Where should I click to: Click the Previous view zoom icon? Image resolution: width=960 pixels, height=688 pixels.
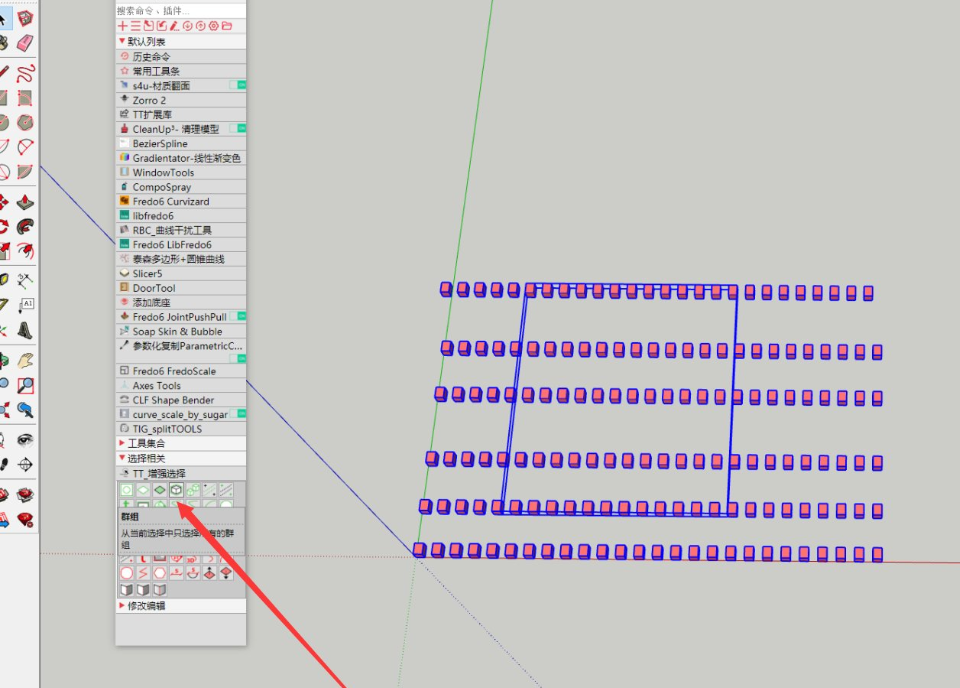[x=25, y=409]
